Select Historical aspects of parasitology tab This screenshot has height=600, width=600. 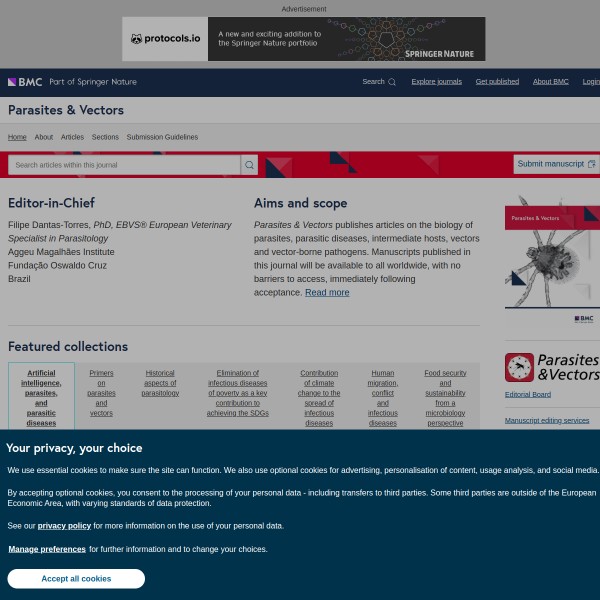(x=160, y=383)
